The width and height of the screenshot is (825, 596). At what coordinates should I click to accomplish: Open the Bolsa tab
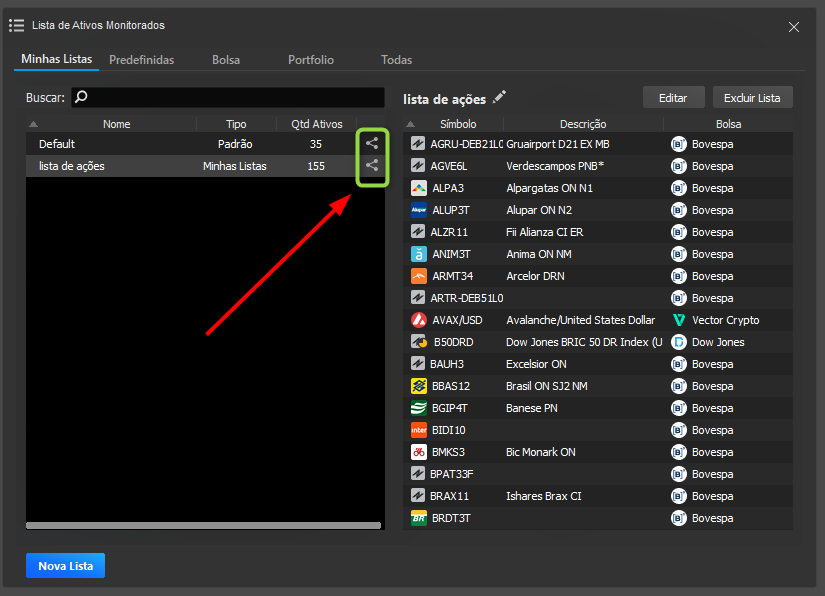(x=226, y=60)
